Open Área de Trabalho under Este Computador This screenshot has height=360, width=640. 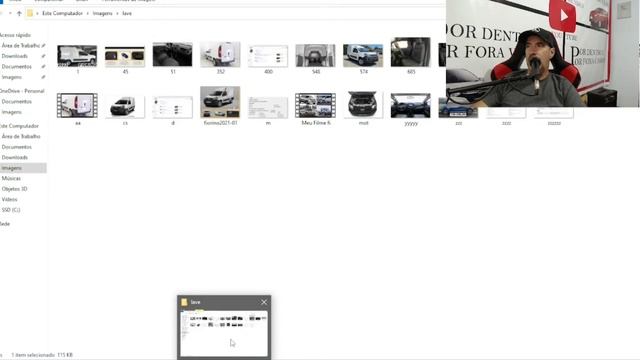coord(21,136)
